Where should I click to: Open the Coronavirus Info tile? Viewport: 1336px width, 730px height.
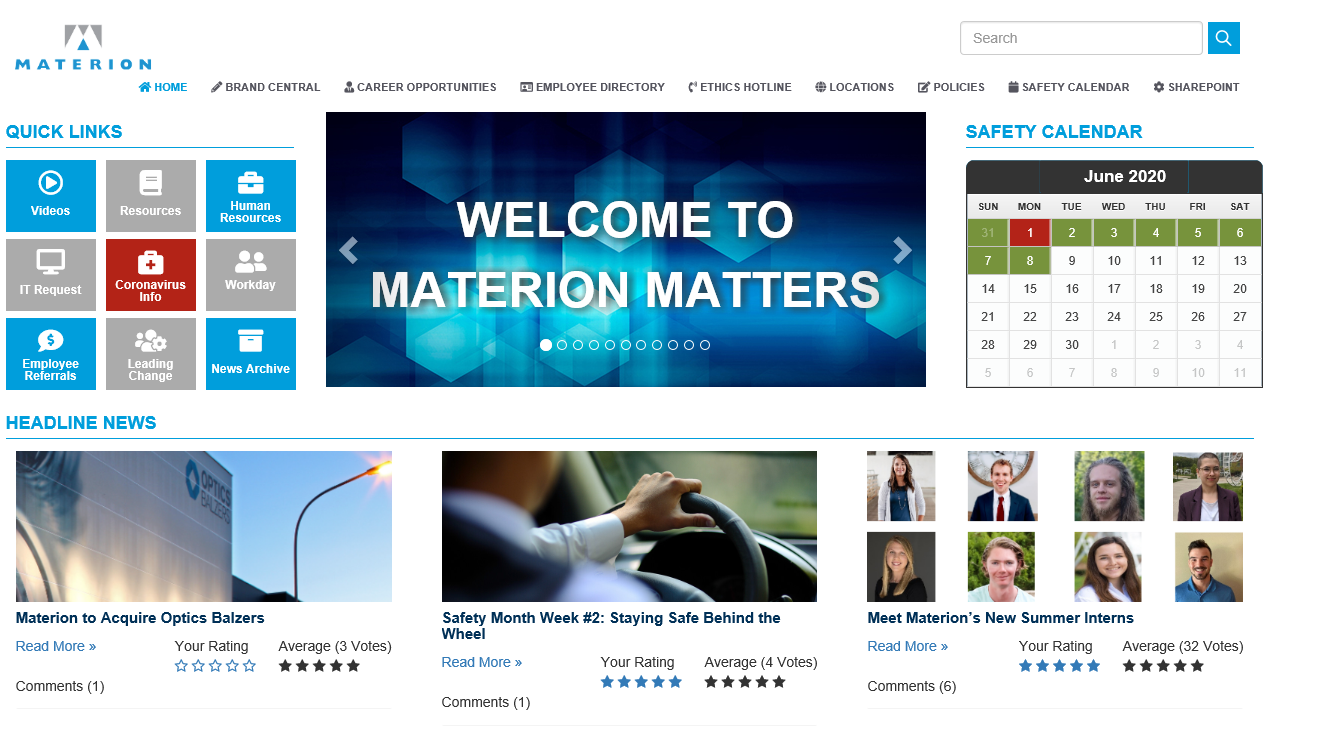pos(151,275)
